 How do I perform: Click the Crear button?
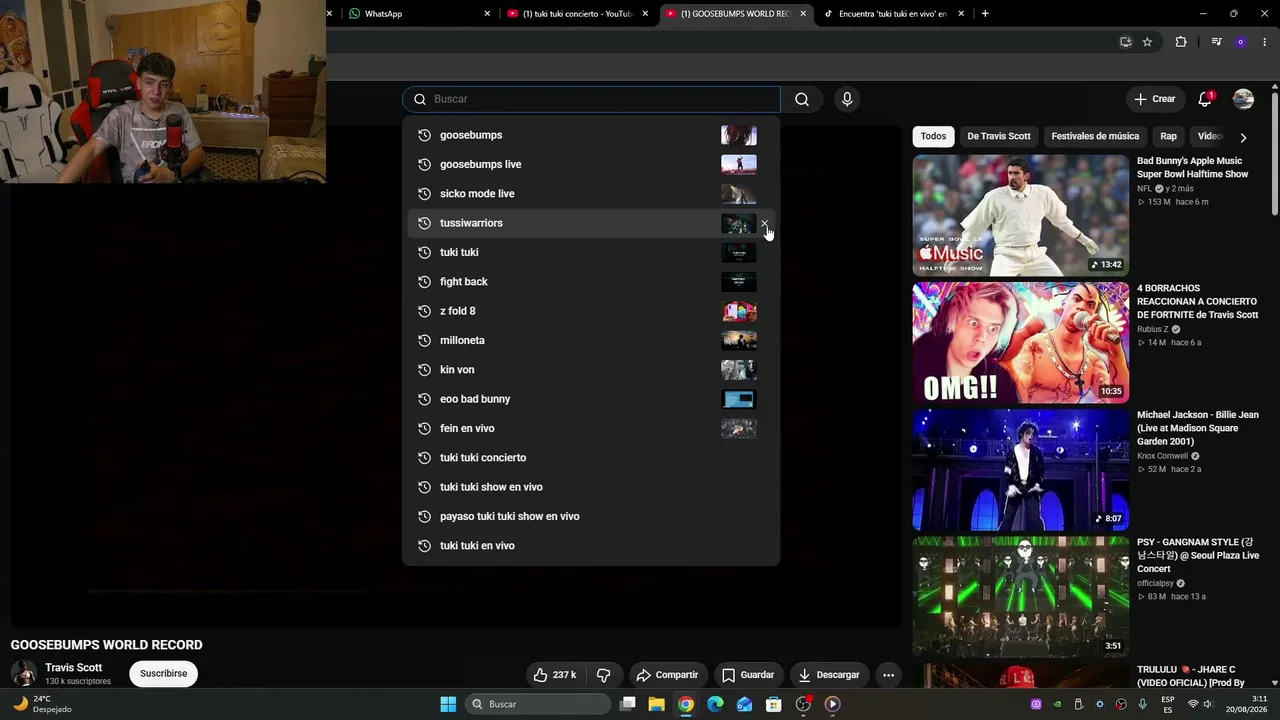pyautogui.click(x=1154, y=99)
